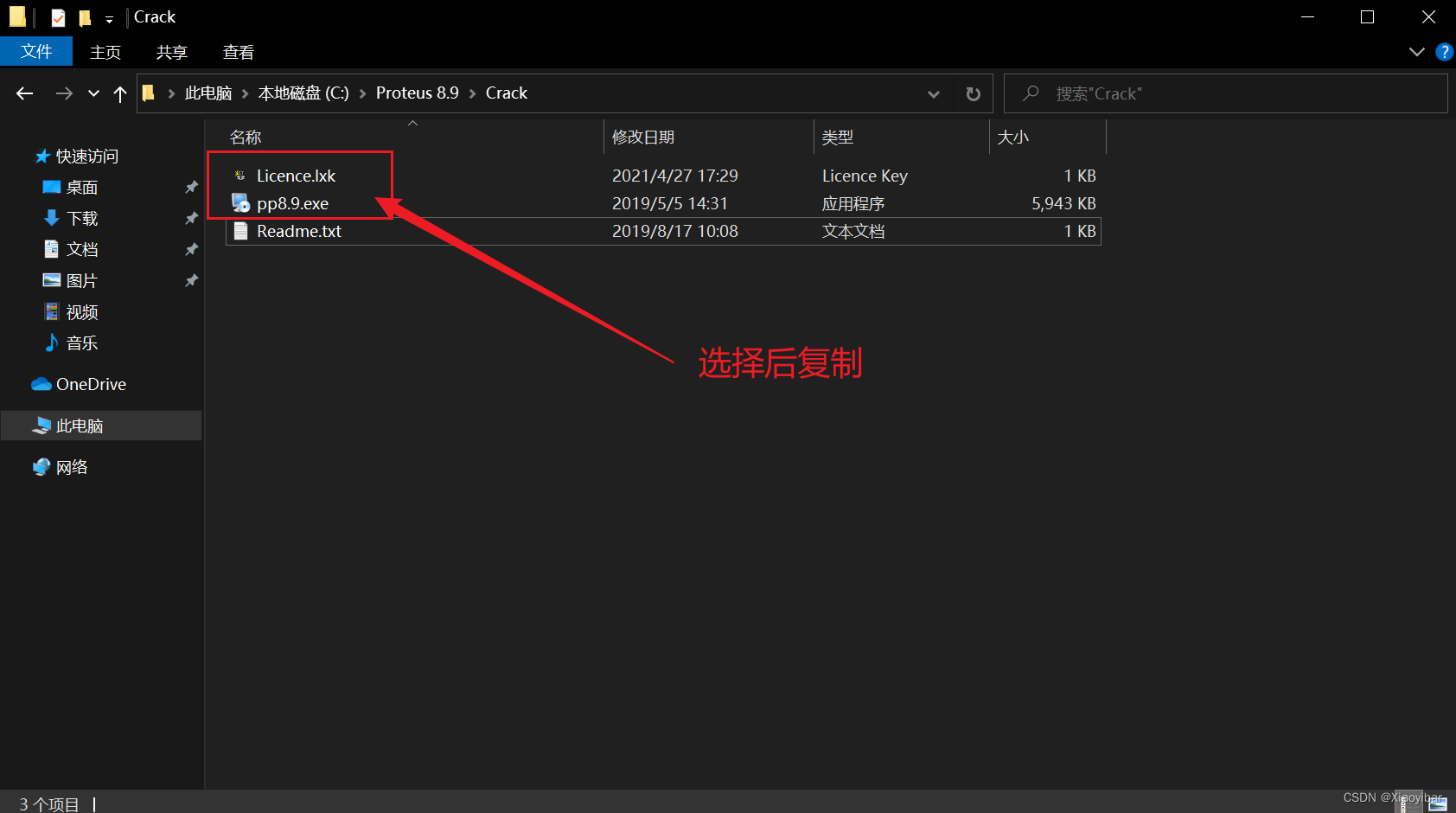Open the recent locations dropdown arrow

point(93,93)
